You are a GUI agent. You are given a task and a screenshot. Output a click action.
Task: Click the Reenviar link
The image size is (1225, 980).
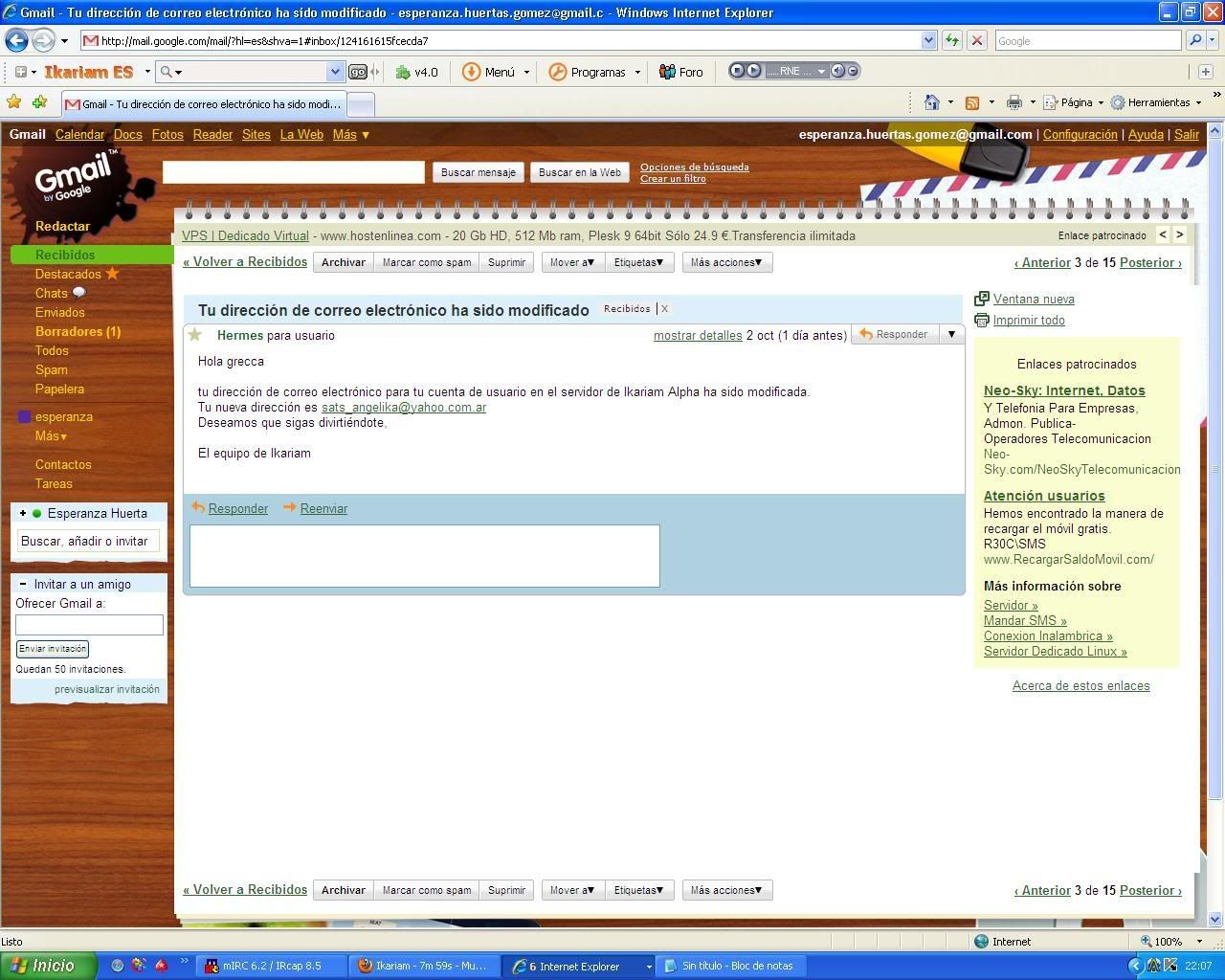click(x=323, y=508)
